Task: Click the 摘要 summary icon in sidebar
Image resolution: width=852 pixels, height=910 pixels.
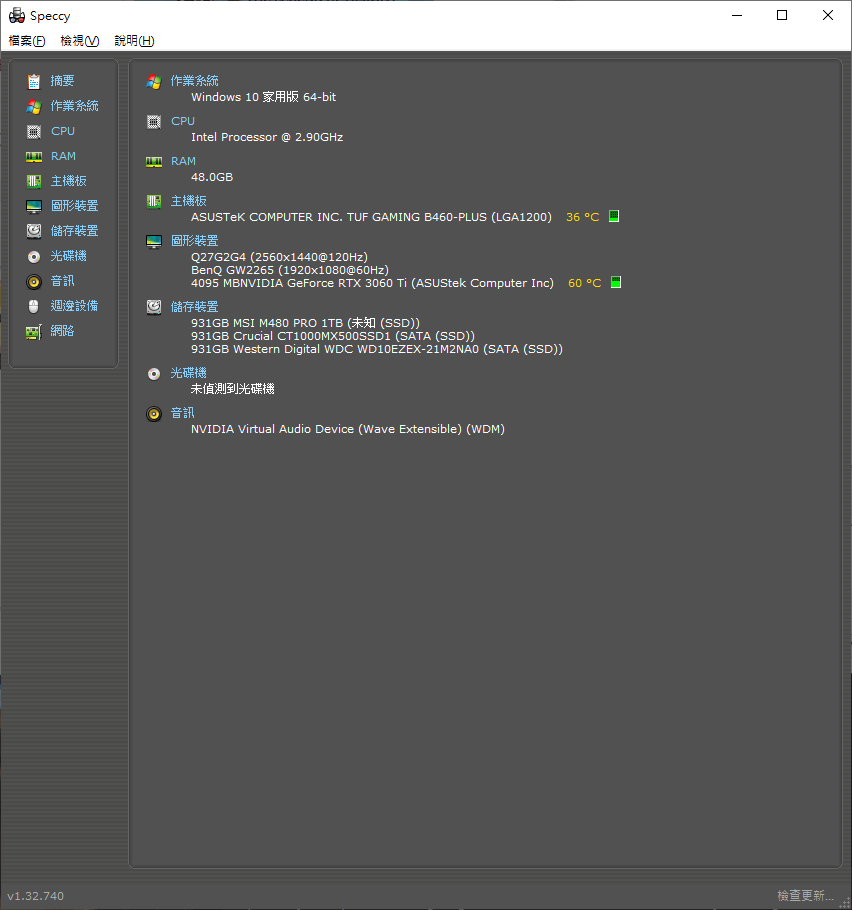Action: [x=34, y=81]
